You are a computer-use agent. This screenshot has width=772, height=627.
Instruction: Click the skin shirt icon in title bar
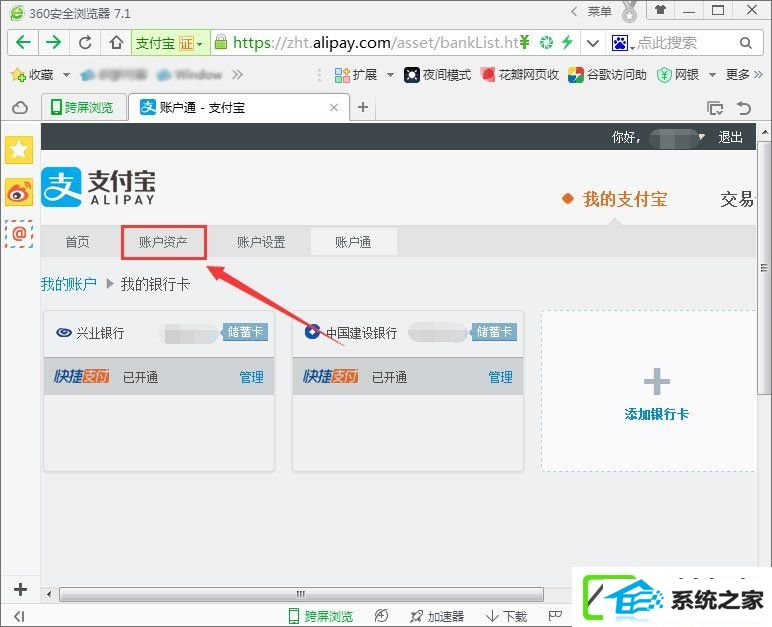point(660,9)
